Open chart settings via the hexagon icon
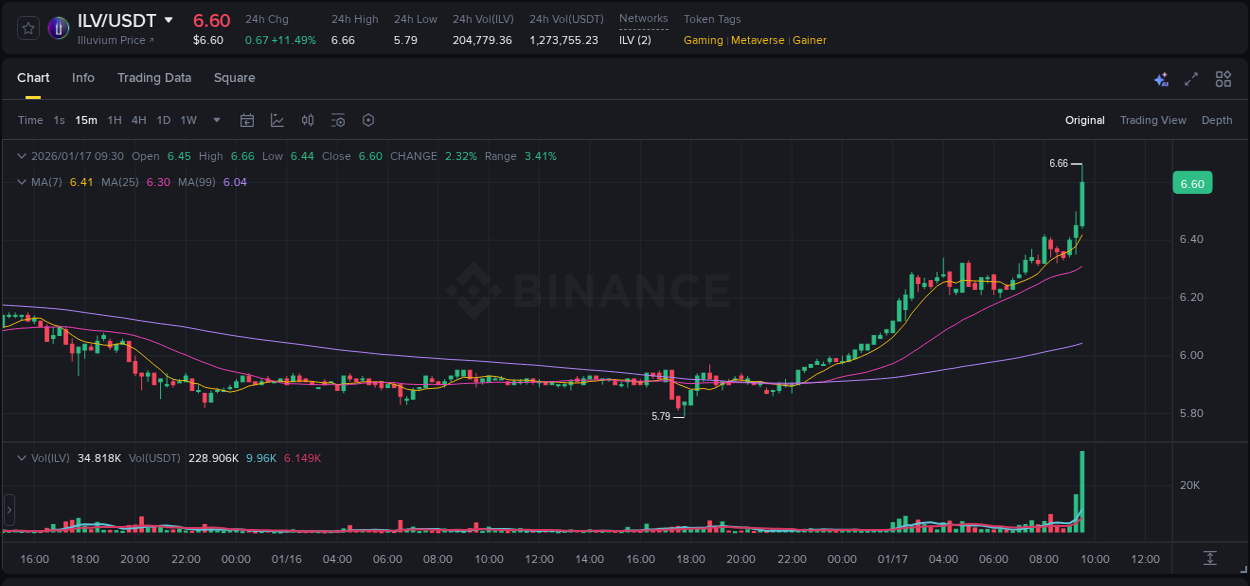The height and width of the screenshot is (586, 1250). pyautogui.click(x=368, y=120)
